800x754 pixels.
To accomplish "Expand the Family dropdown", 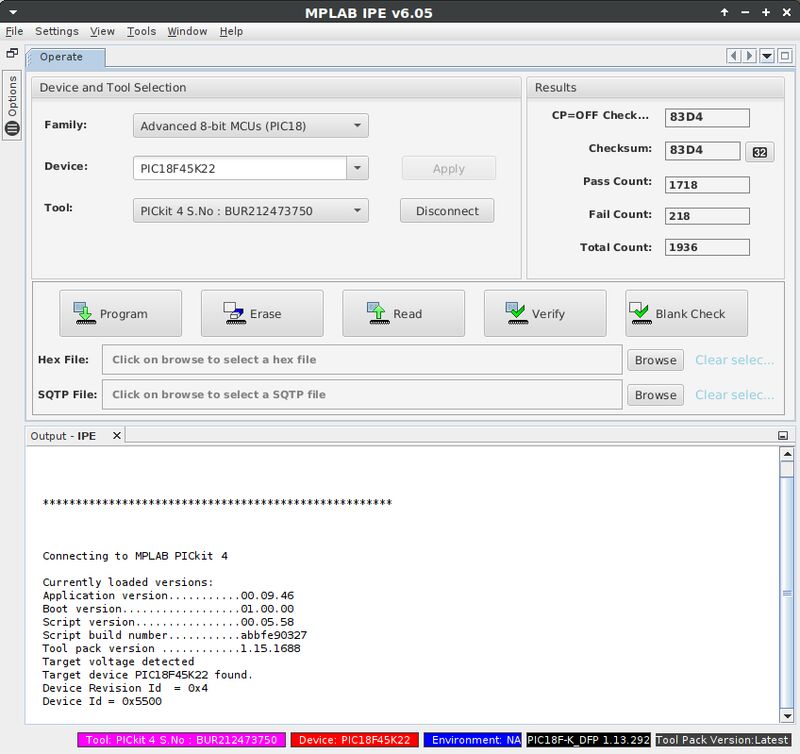I will tap(357, 126).
